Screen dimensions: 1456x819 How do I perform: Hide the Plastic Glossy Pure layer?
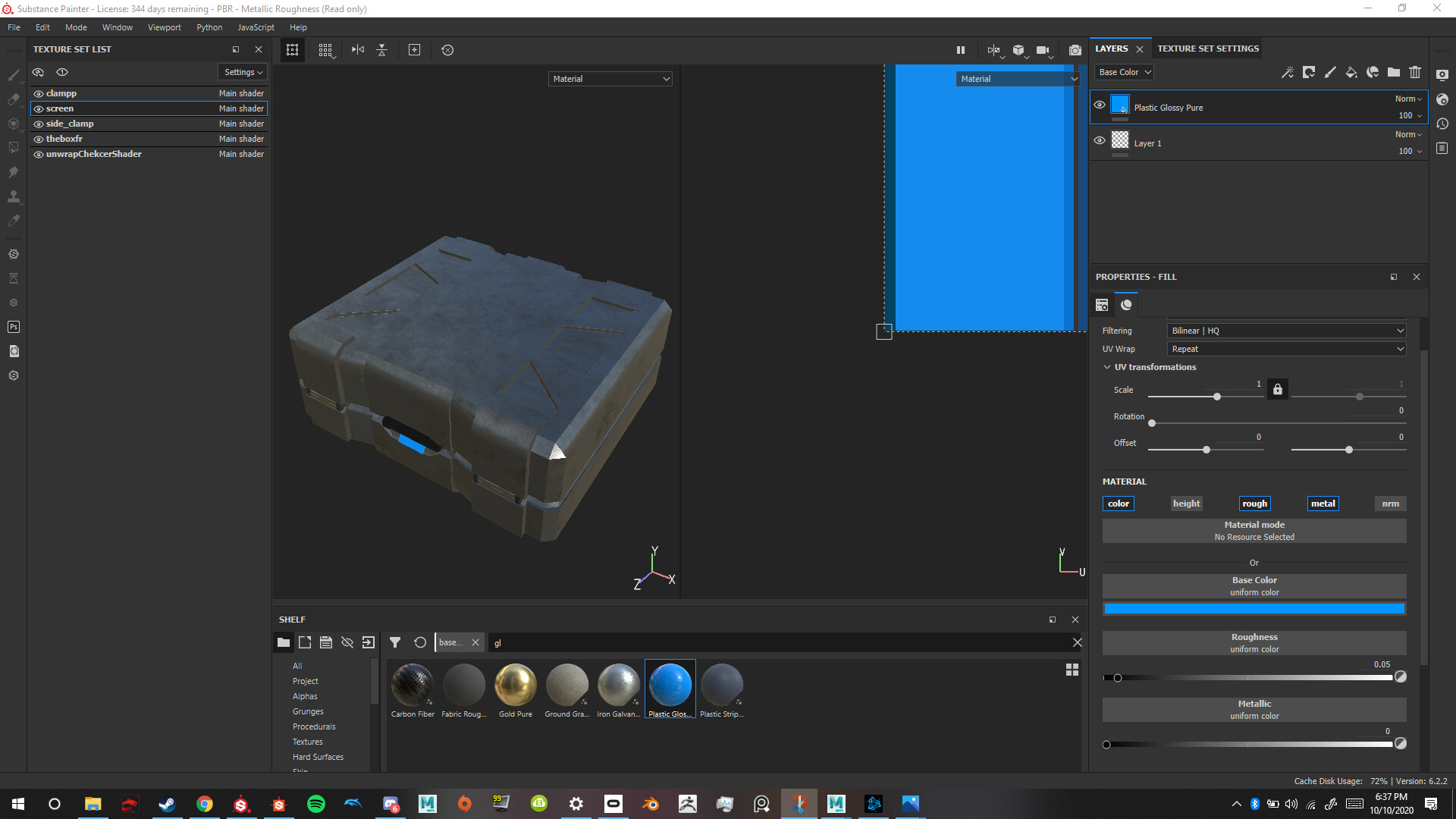click(1100, 105)
